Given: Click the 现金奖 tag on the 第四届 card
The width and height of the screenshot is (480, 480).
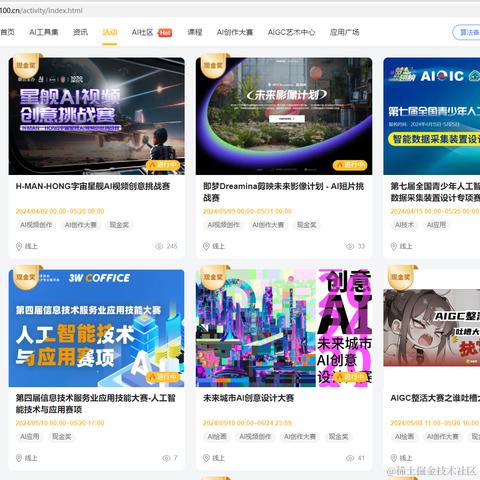Looking at the screenshot, I should point(62,437).
